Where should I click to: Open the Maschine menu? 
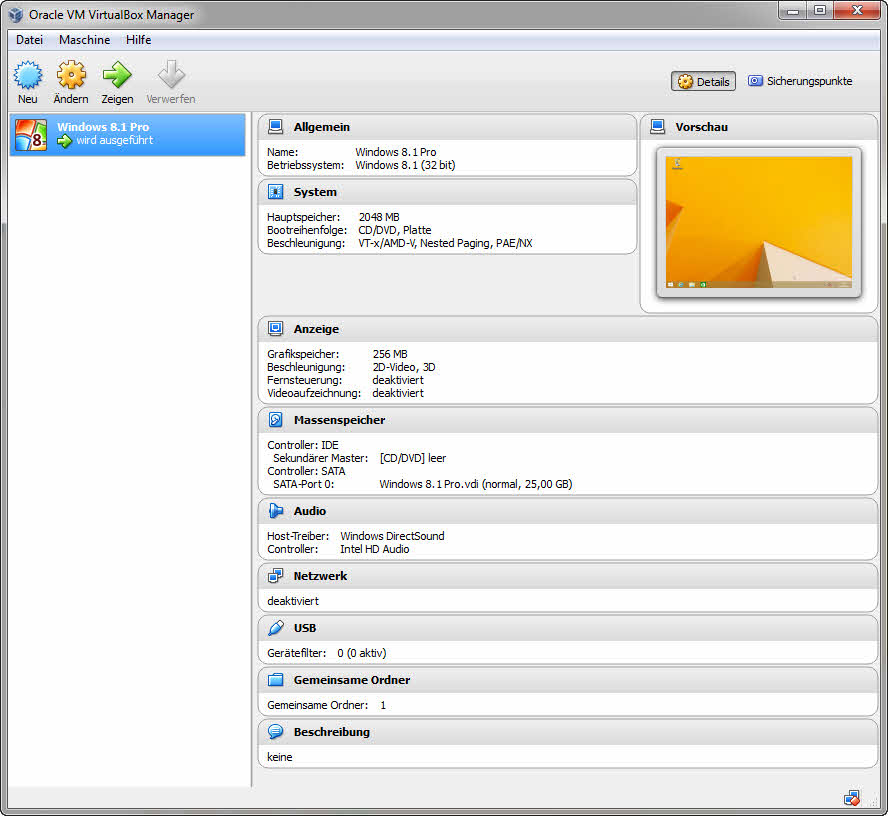tap(84, 40)
